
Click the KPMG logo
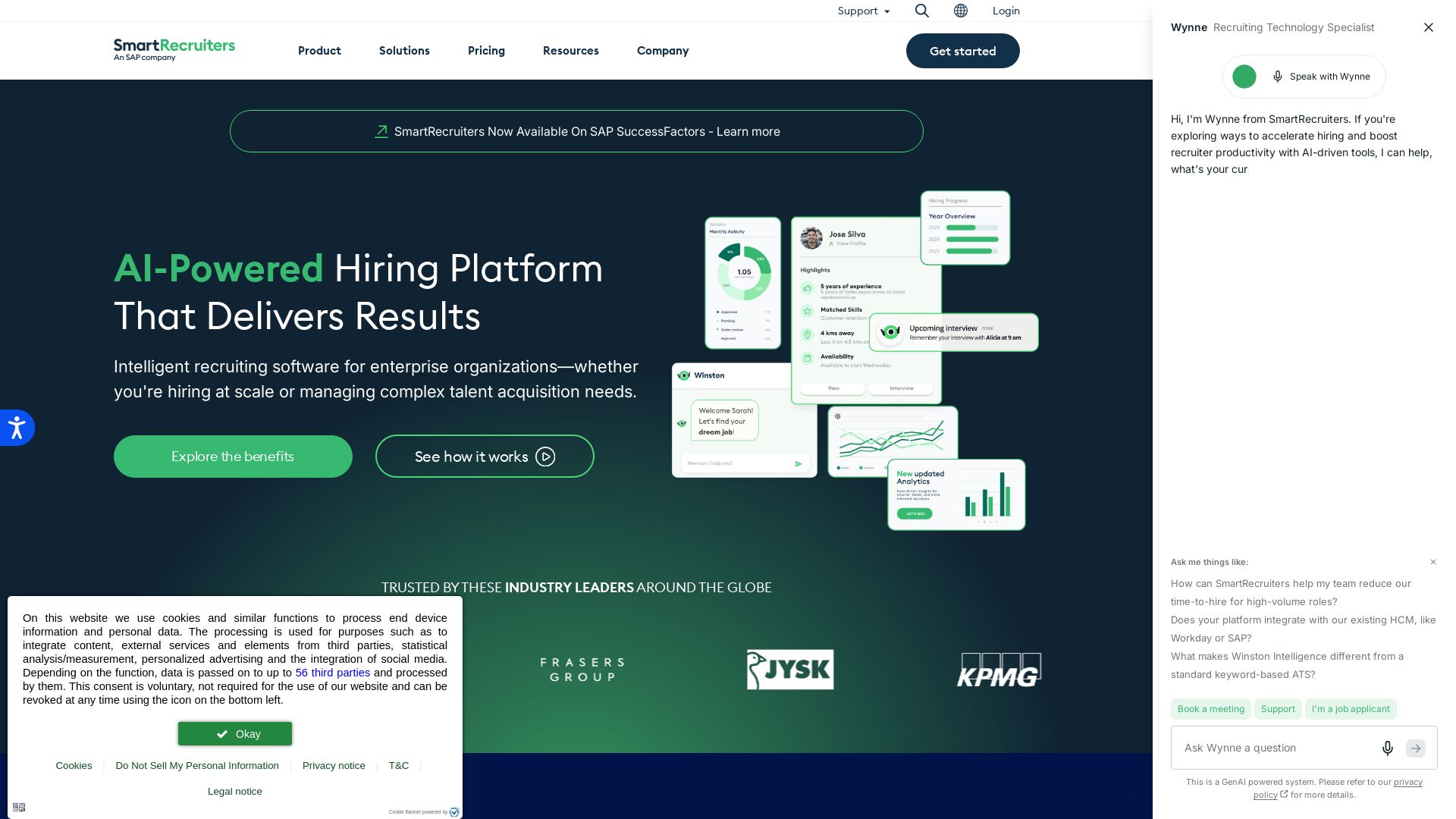click(999, 670)
